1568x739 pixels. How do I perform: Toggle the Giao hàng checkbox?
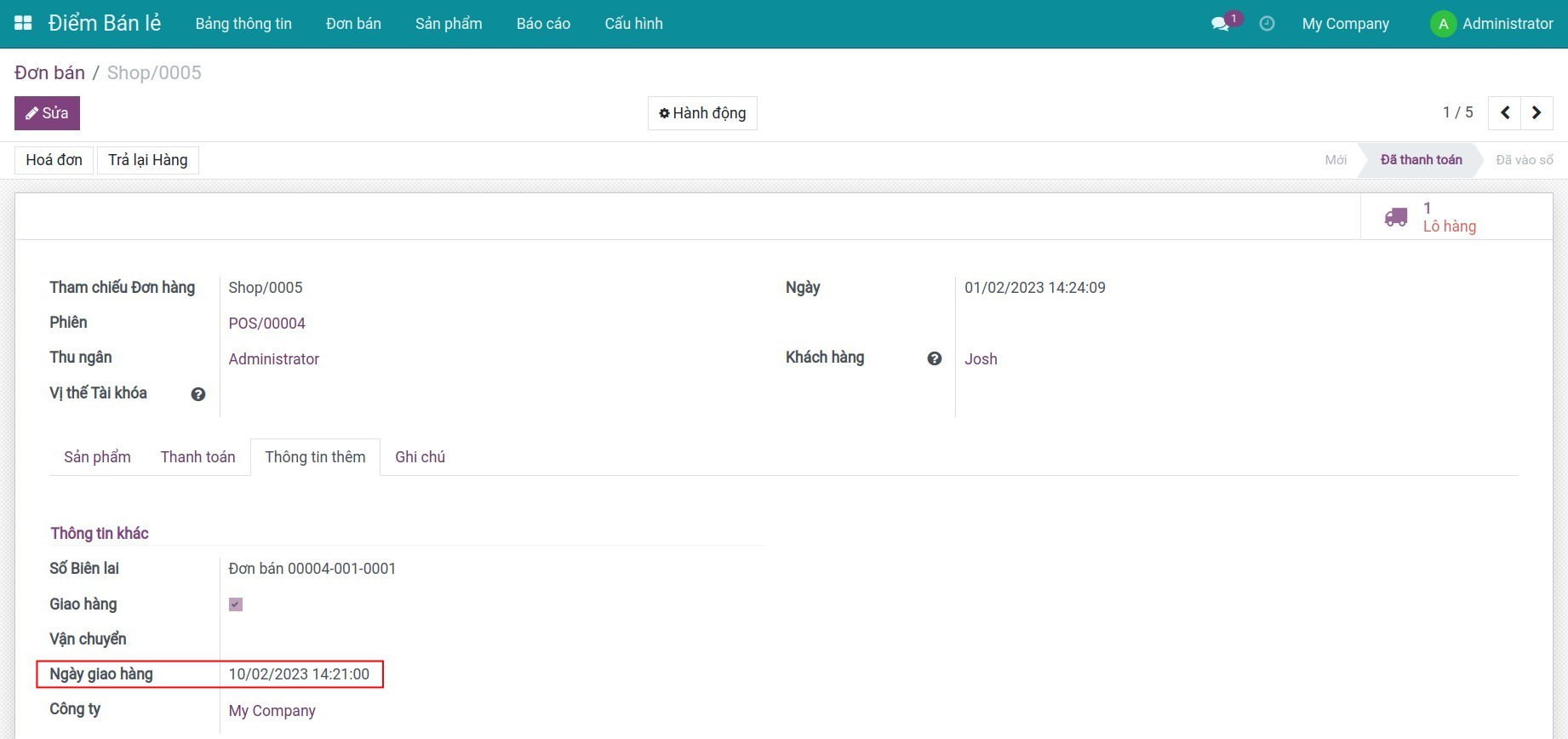tap(236, 604)
